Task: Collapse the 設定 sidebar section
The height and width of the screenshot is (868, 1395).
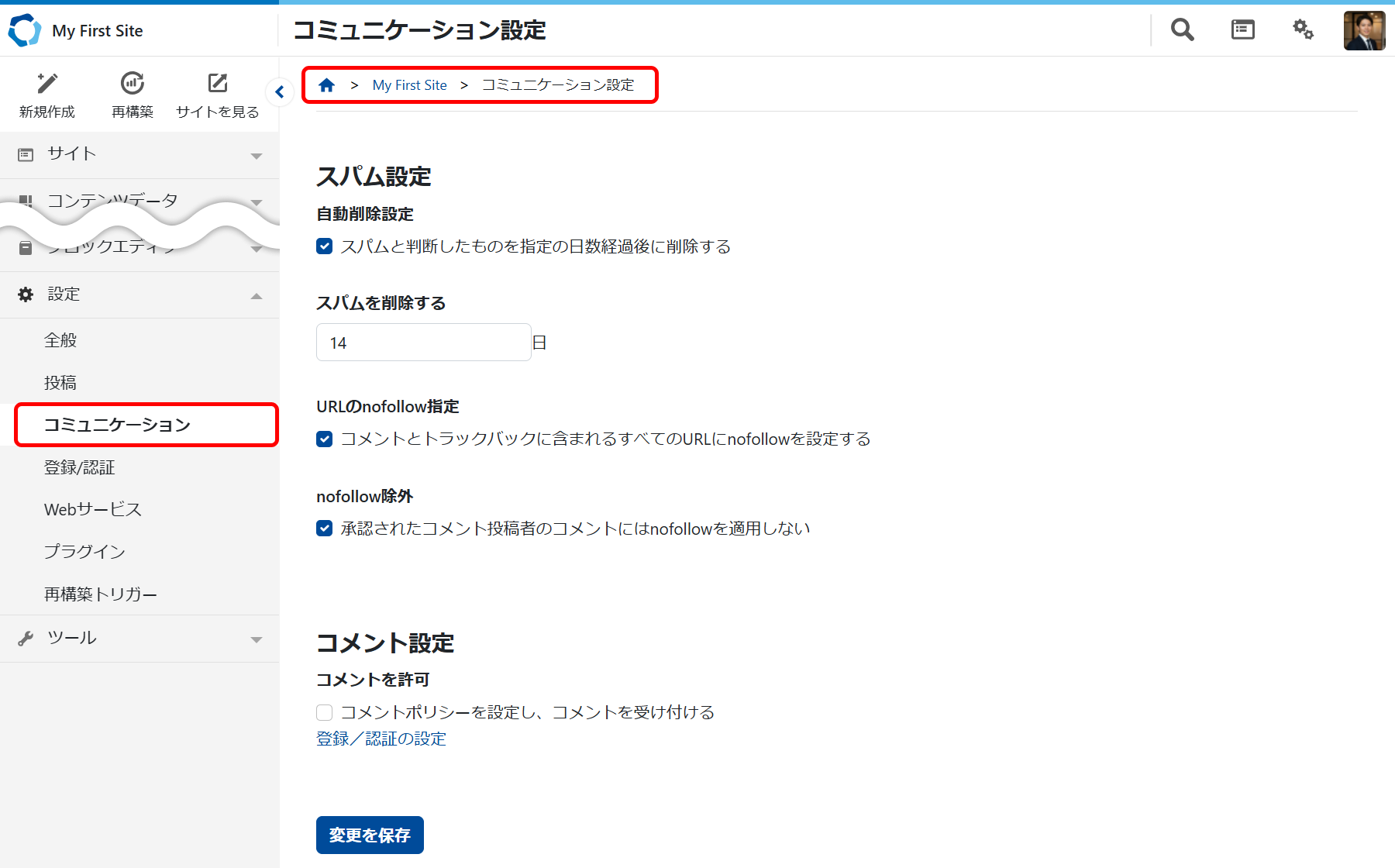Action: coord(139,294)
